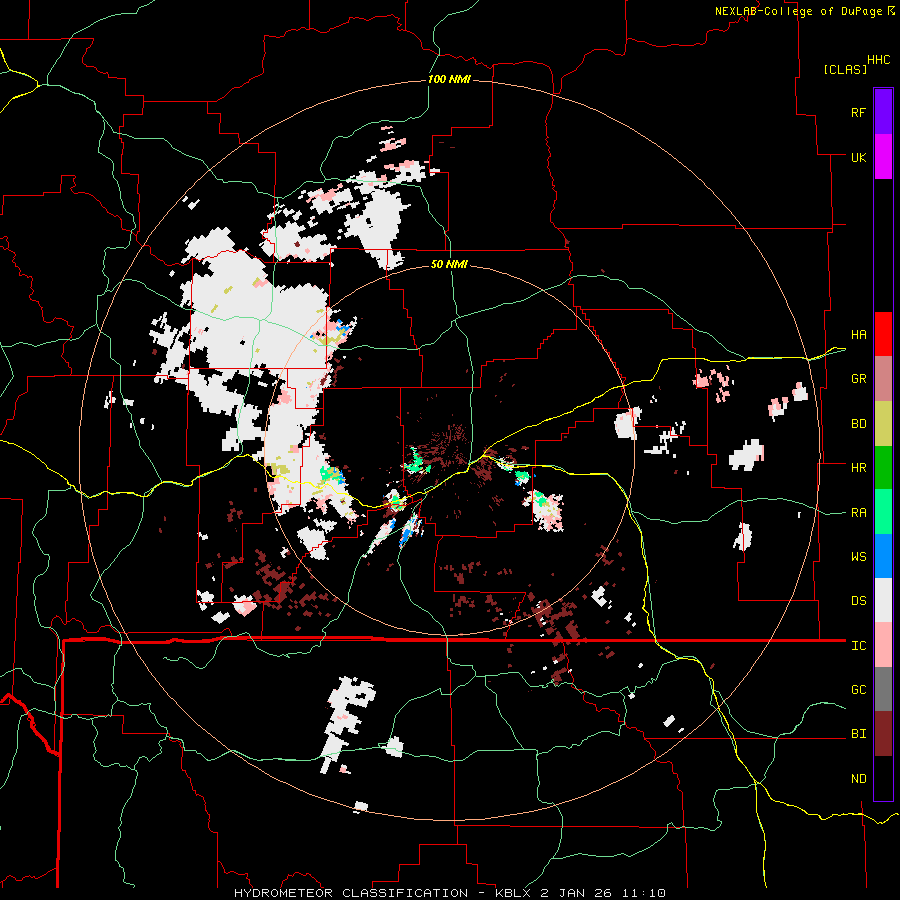The width and height of the screenshot is (900, 900).
Task: Pick the HR dark green swatch
Action: (883, 468)
